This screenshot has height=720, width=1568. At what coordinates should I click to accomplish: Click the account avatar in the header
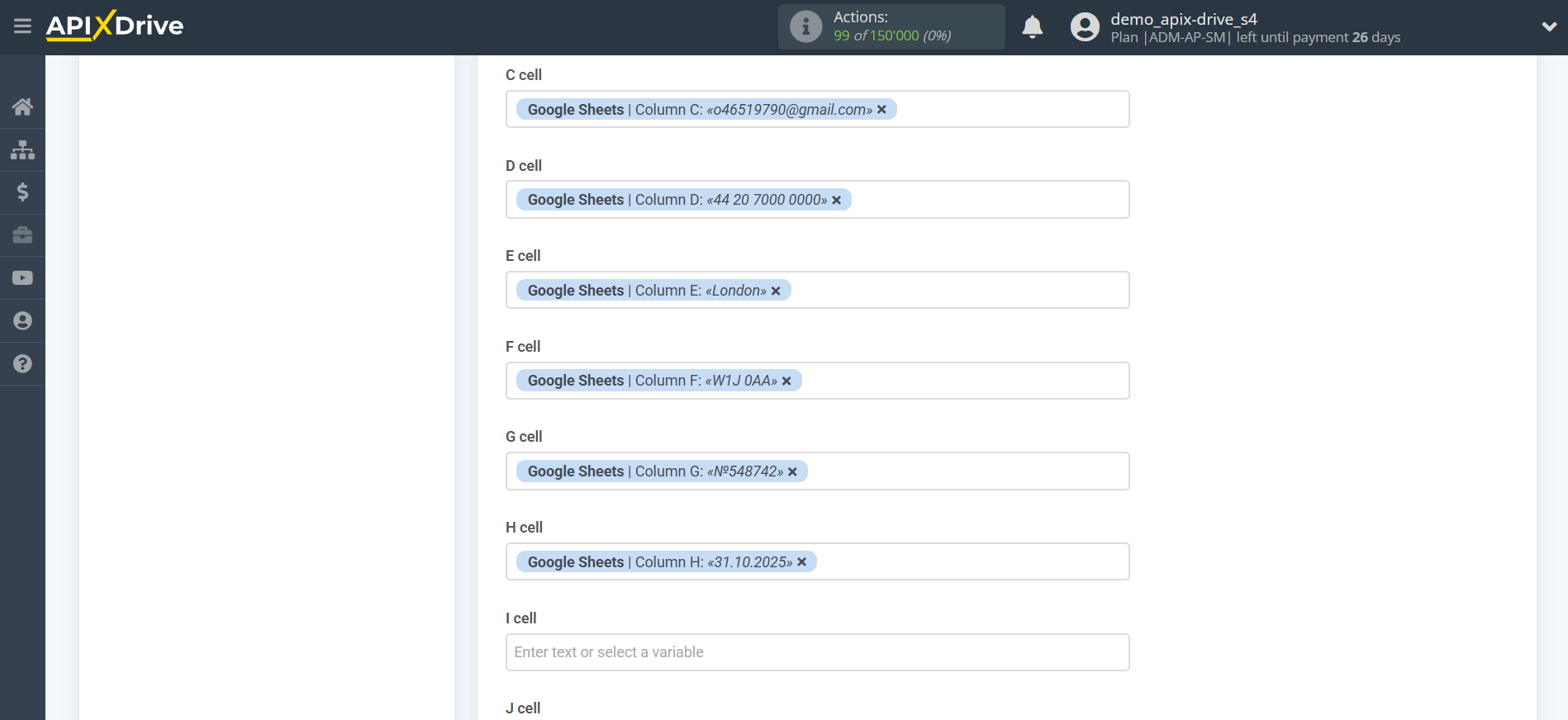[x=1085, y=26]
